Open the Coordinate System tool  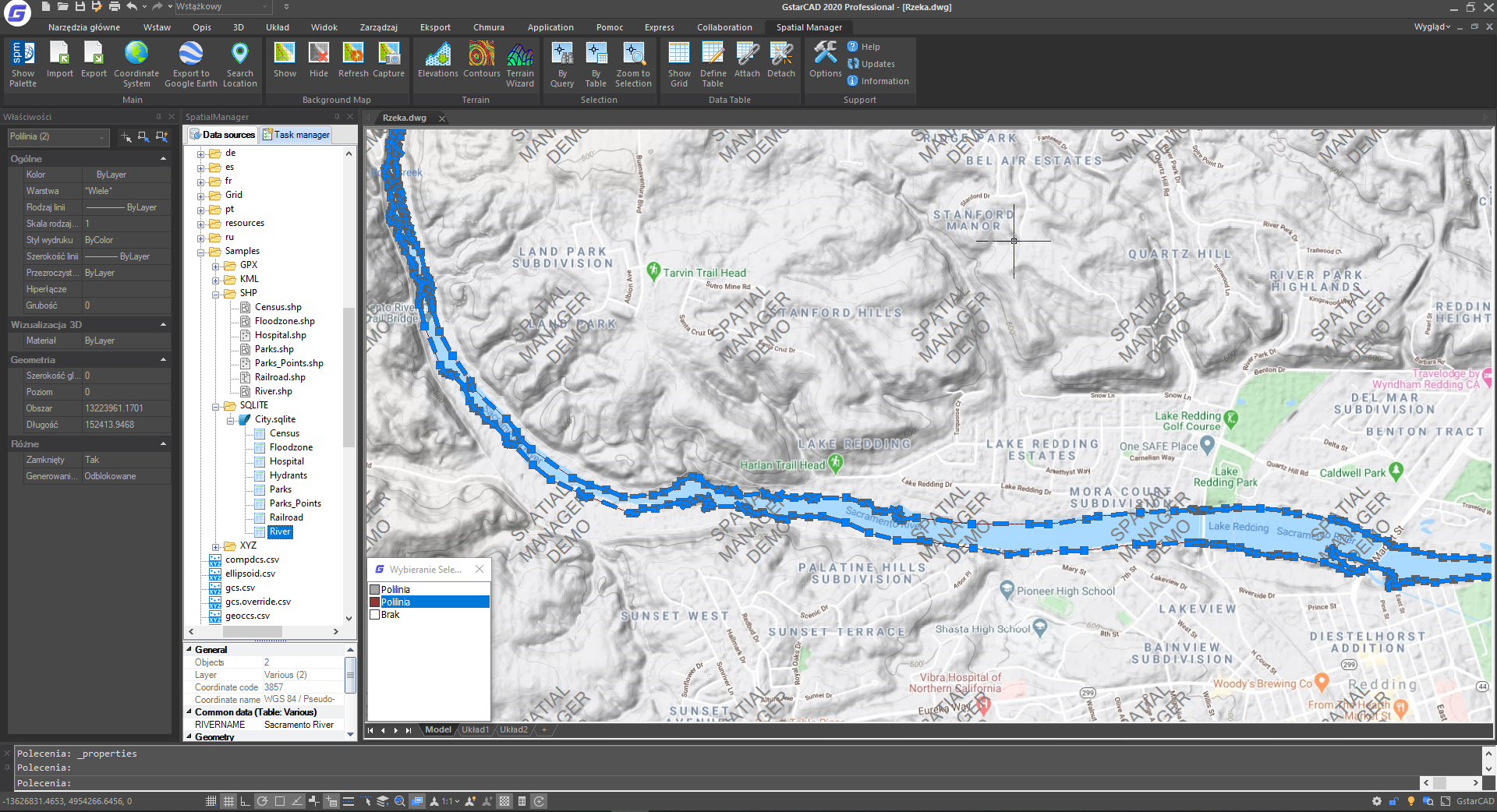click(136, 64)
